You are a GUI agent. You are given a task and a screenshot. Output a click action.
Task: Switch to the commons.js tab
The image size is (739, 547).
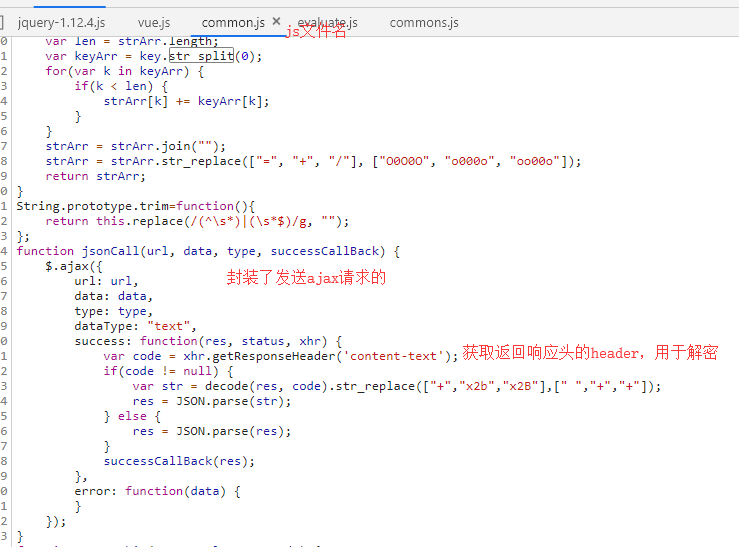424,22
